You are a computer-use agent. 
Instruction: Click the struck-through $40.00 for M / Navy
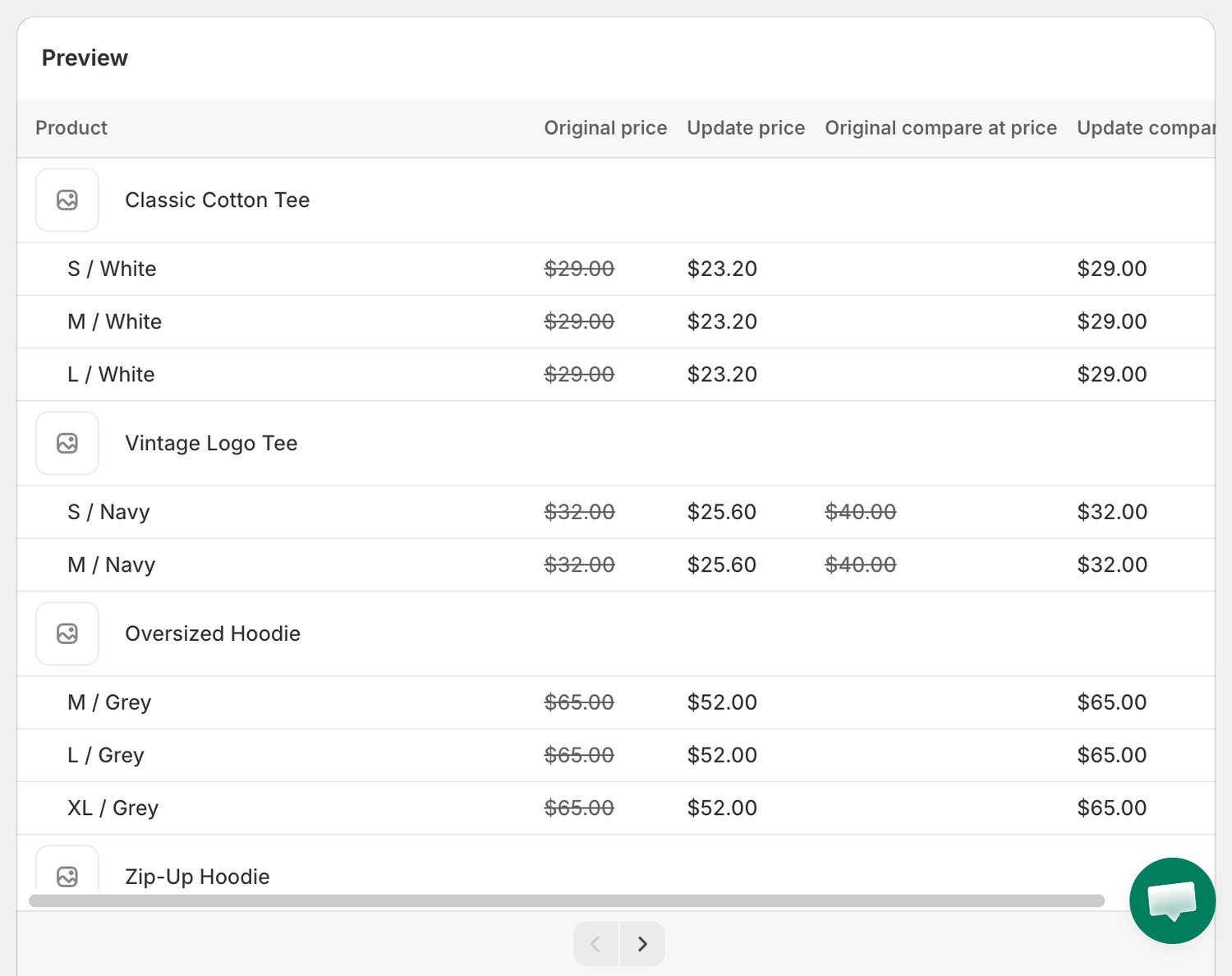(861, 565)
